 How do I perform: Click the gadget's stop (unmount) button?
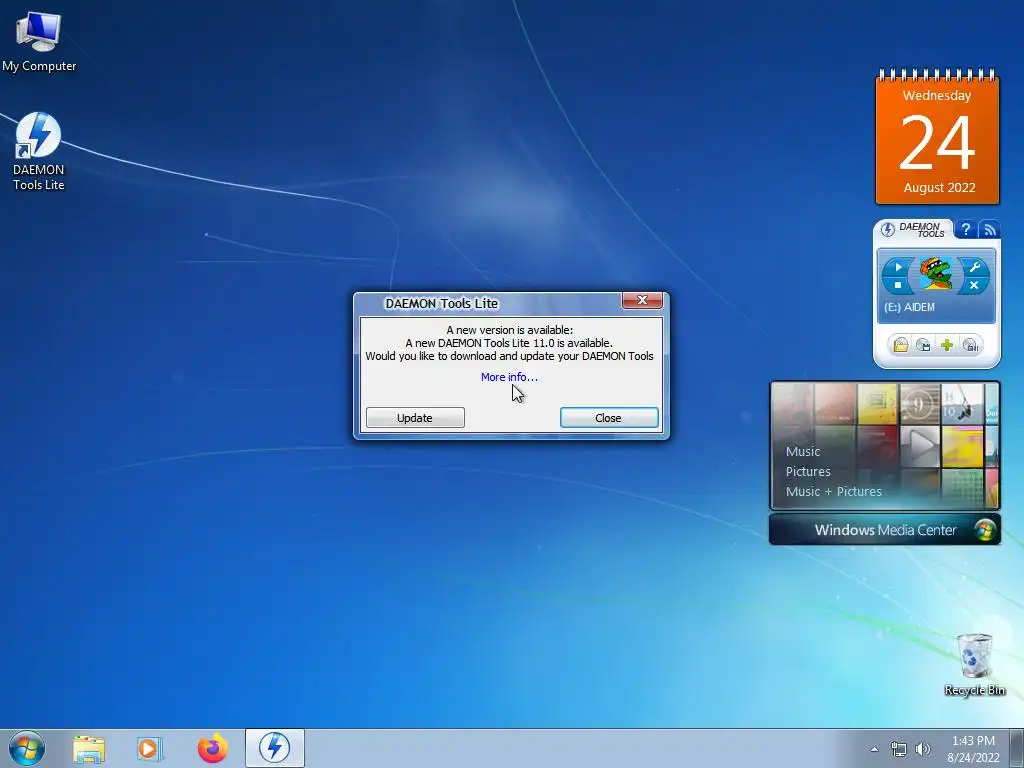(897, 285)
